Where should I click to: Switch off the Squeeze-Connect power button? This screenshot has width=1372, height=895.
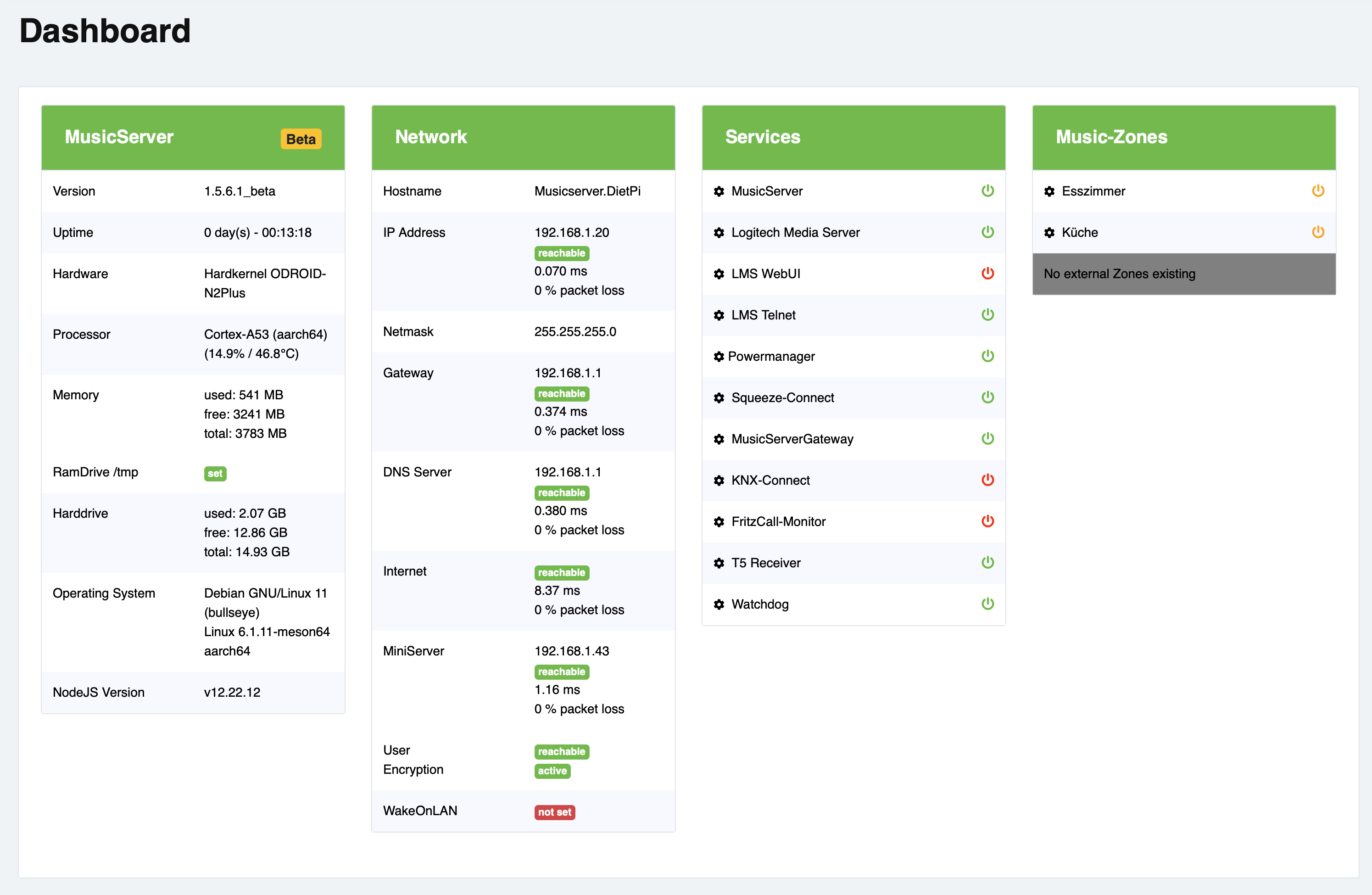tap(987, 397)
